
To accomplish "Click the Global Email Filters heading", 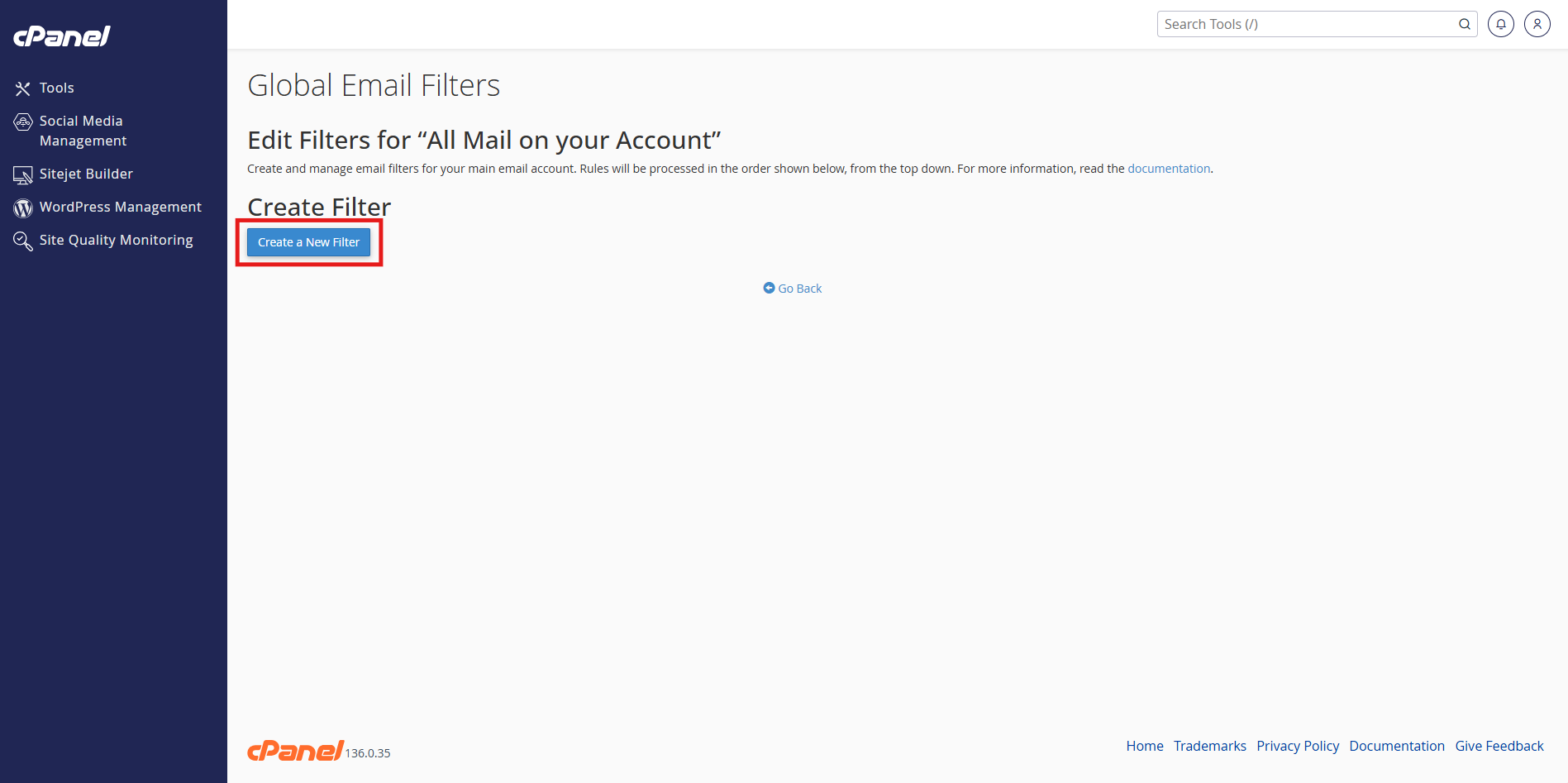I will coord(374,85).
